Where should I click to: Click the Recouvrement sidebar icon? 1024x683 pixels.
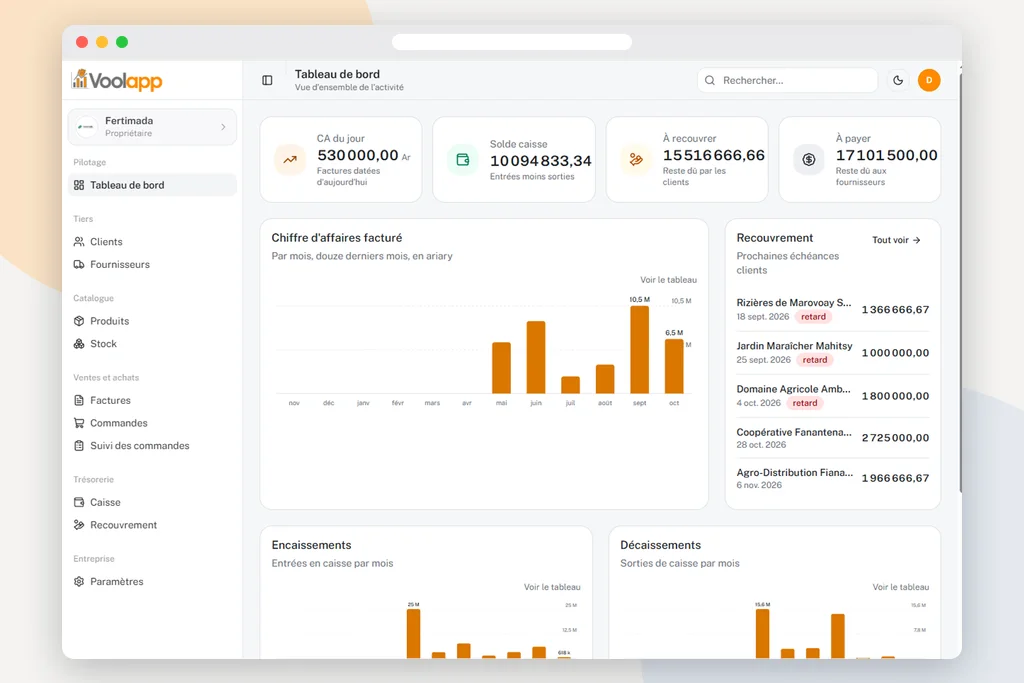tap(79, 525)
